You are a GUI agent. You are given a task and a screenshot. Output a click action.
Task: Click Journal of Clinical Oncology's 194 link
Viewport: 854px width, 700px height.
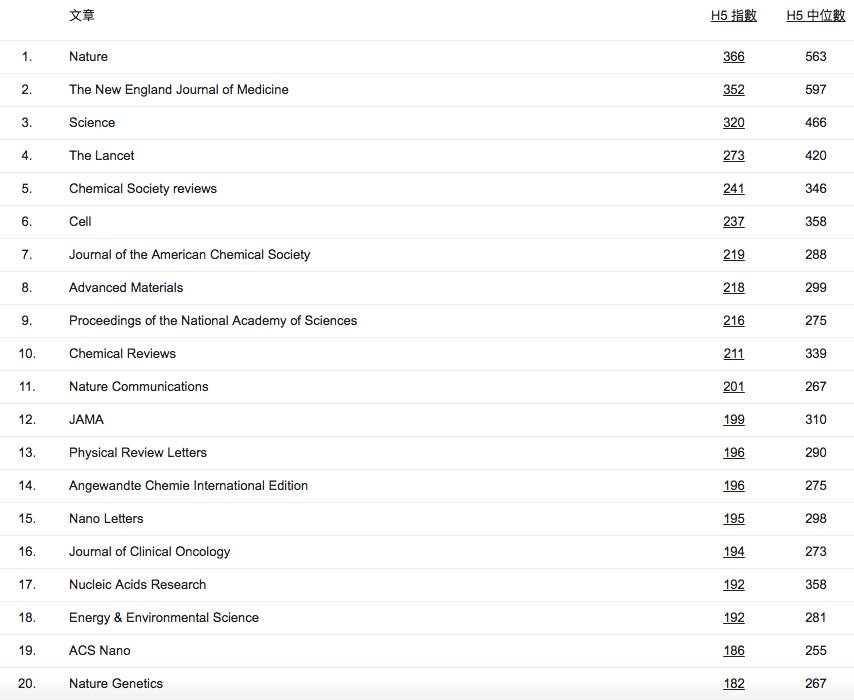(733, 551)
